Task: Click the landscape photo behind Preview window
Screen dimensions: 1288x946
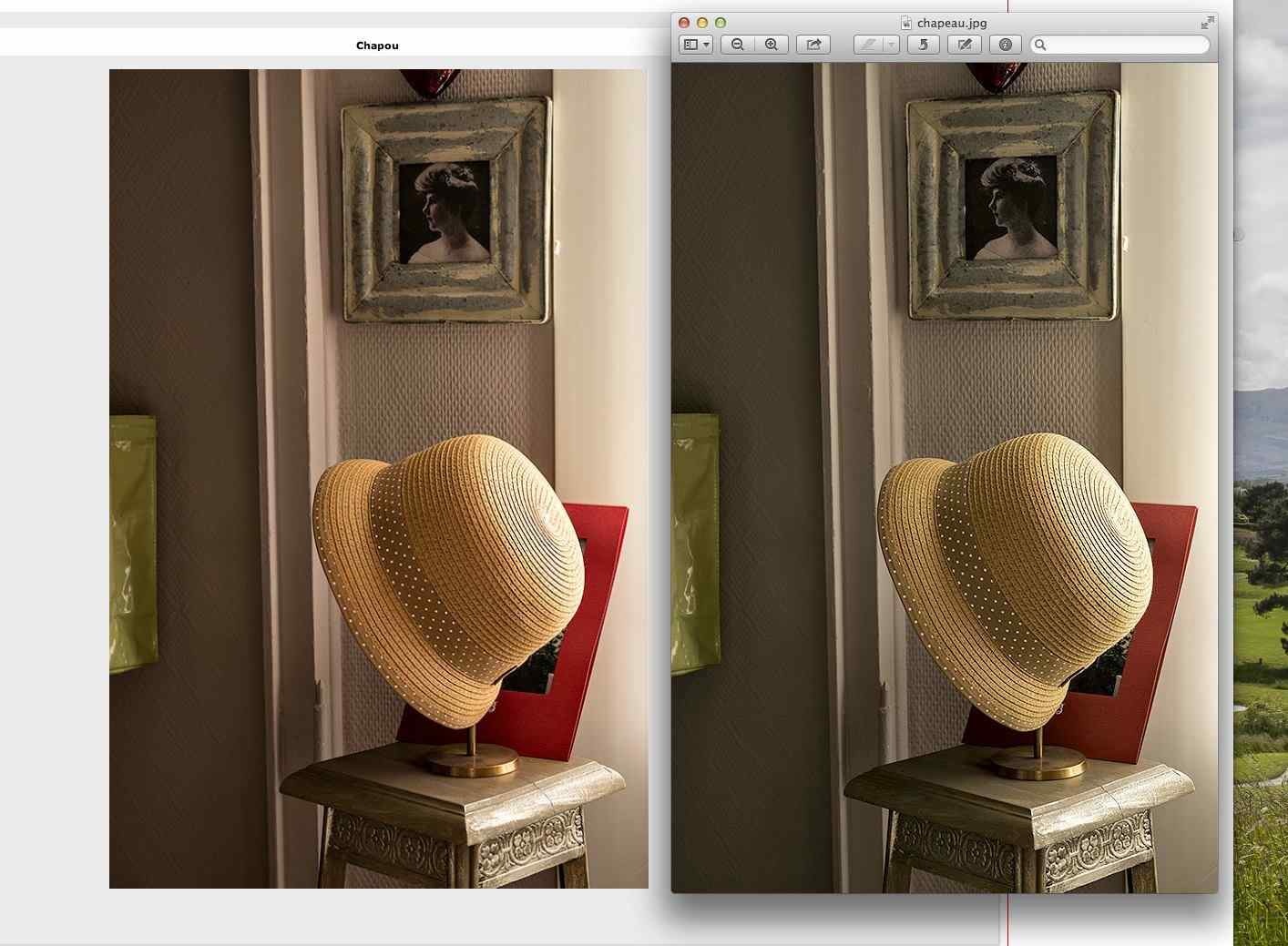Action: pos(1261,473)
